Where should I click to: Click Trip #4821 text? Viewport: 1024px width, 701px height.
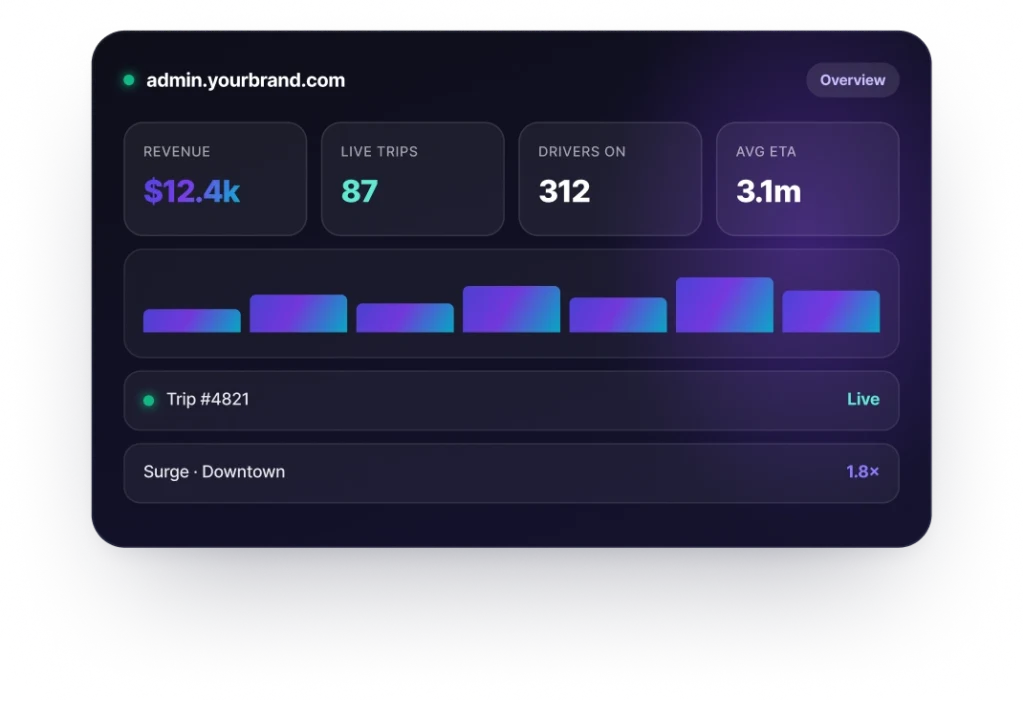(208, 399)
